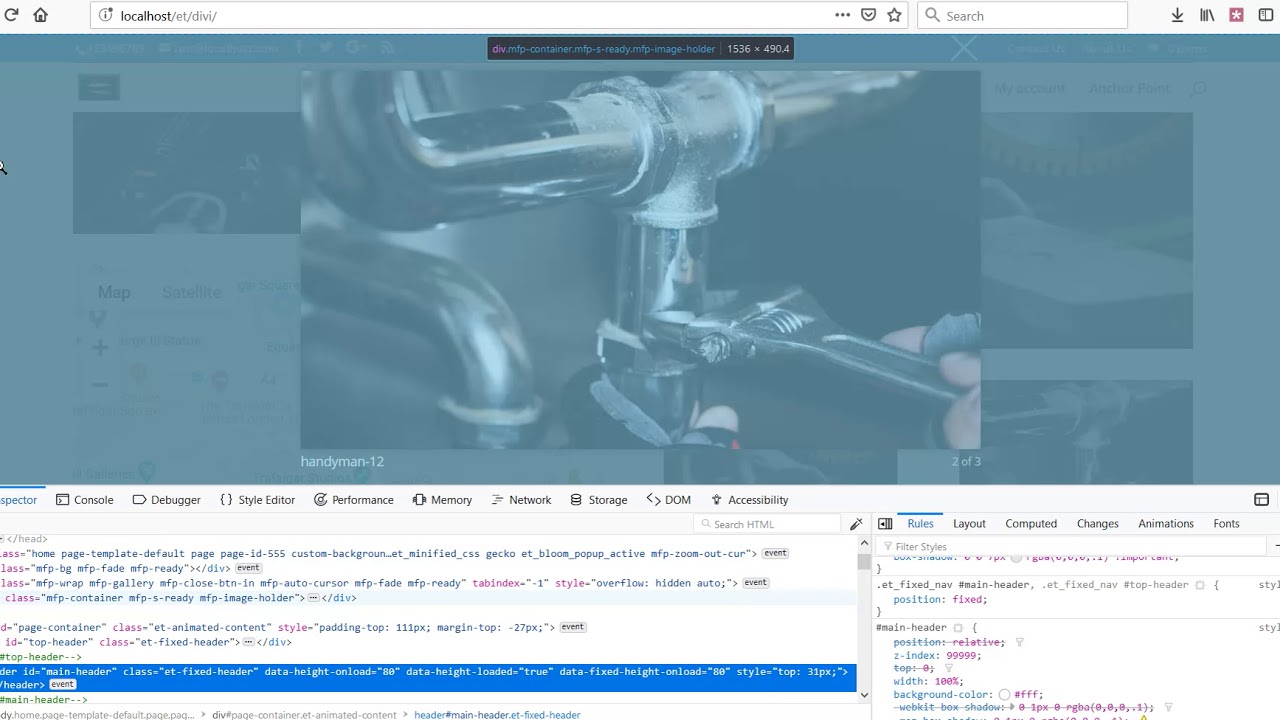Image resolution: width=1280 pixels, height=720 pixels.
Task: Select the header#main-header breadcrumb
Action: pyautogui.click(x=497, y=715)
